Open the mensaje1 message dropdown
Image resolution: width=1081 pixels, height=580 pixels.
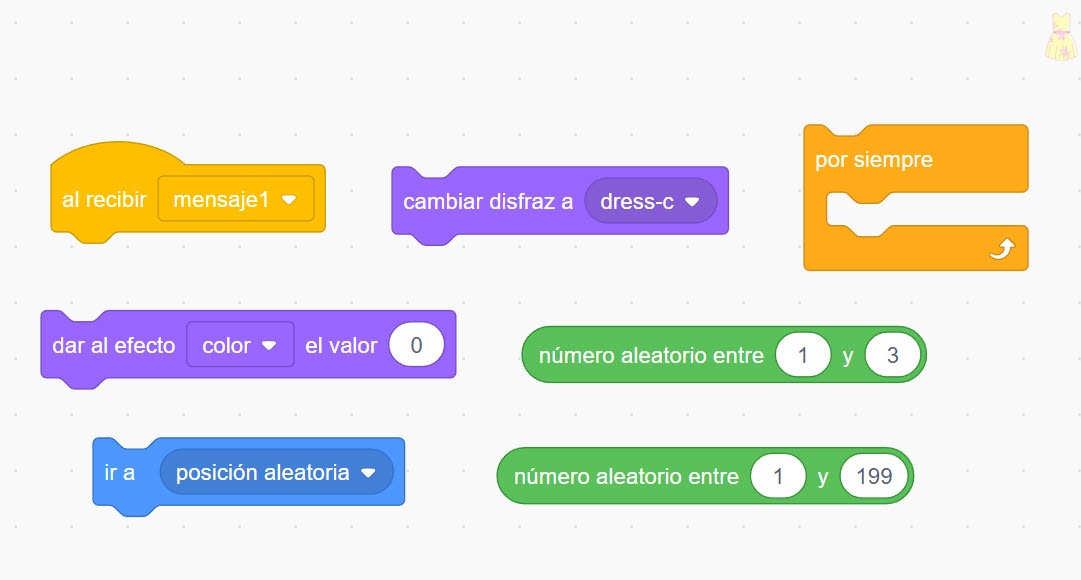tap(236, 199)
